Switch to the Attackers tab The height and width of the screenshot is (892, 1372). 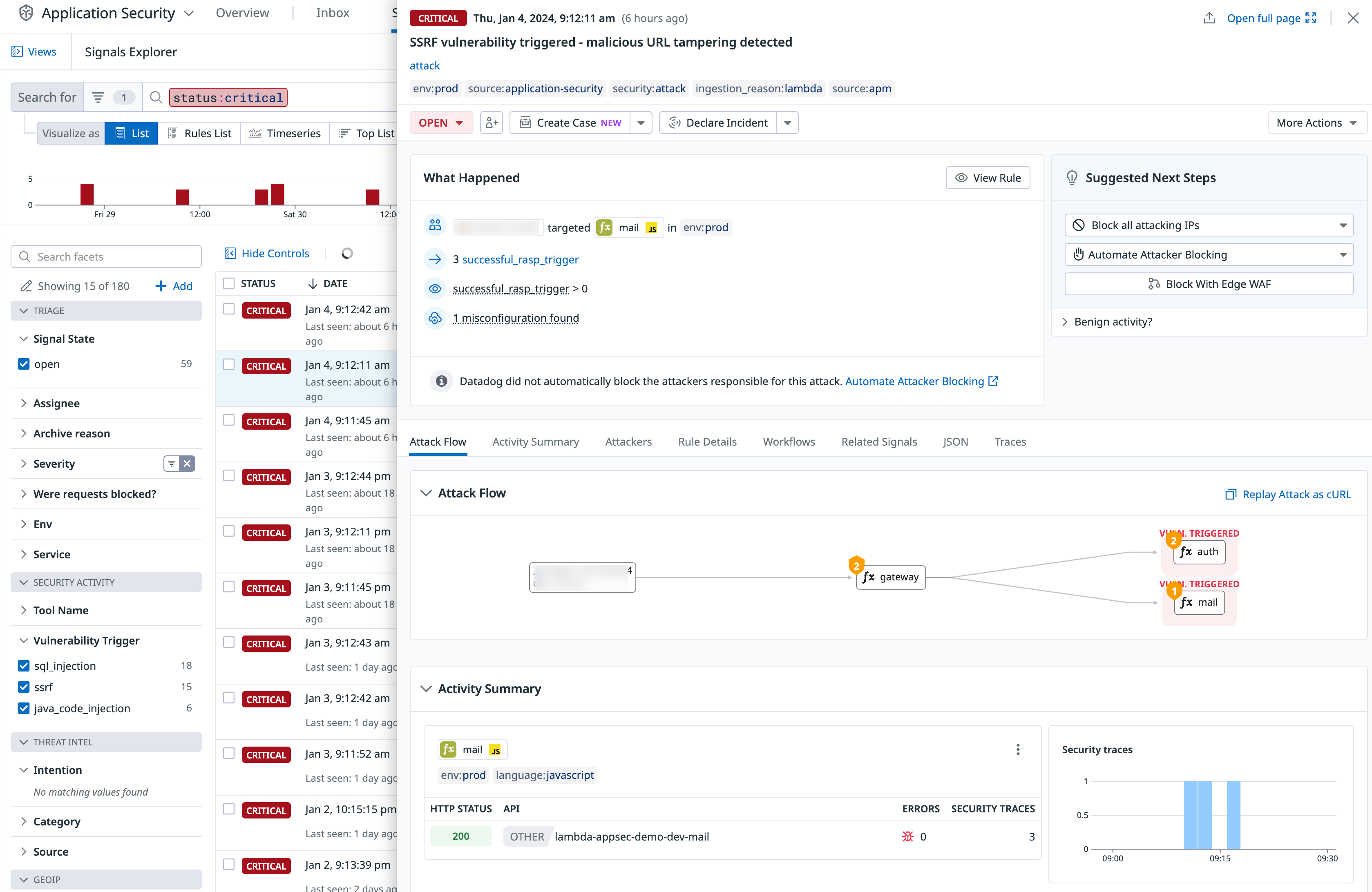(x=628, y=442)
